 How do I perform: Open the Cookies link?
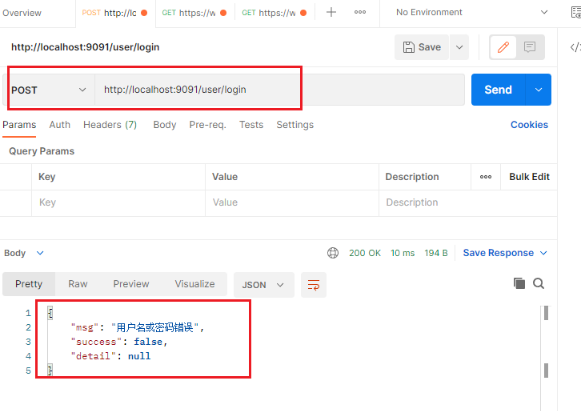point(529,125)
